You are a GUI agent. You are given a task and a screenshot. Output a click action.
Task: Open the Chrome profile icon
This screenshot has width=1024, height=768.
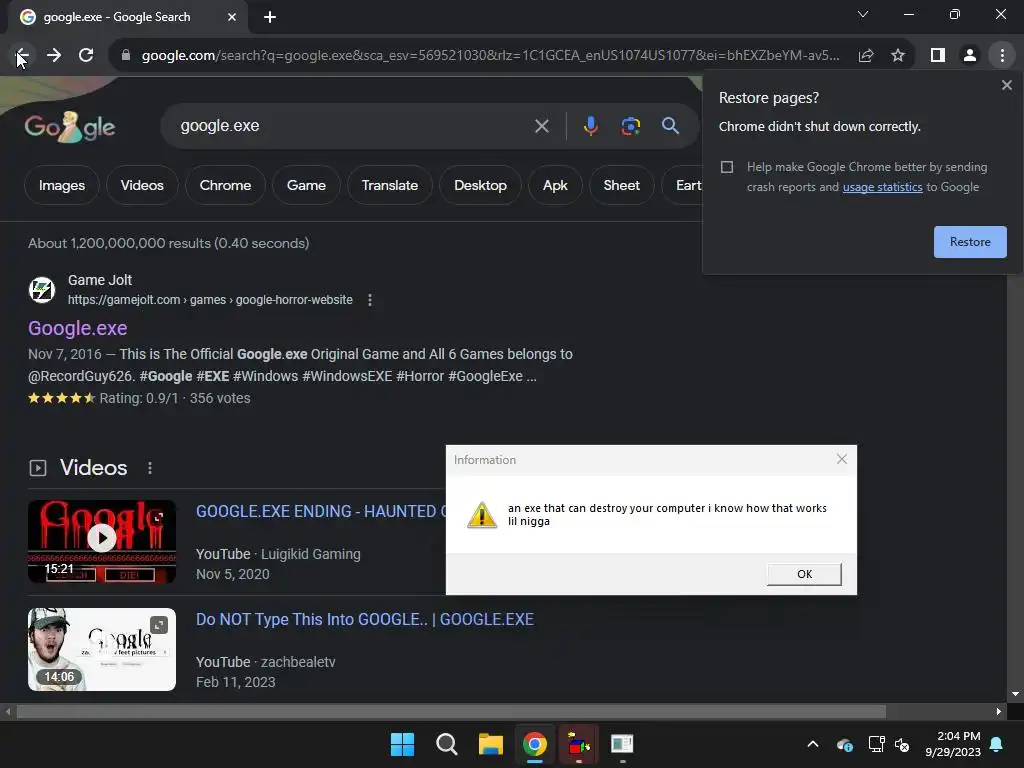(x=970, y=56)
